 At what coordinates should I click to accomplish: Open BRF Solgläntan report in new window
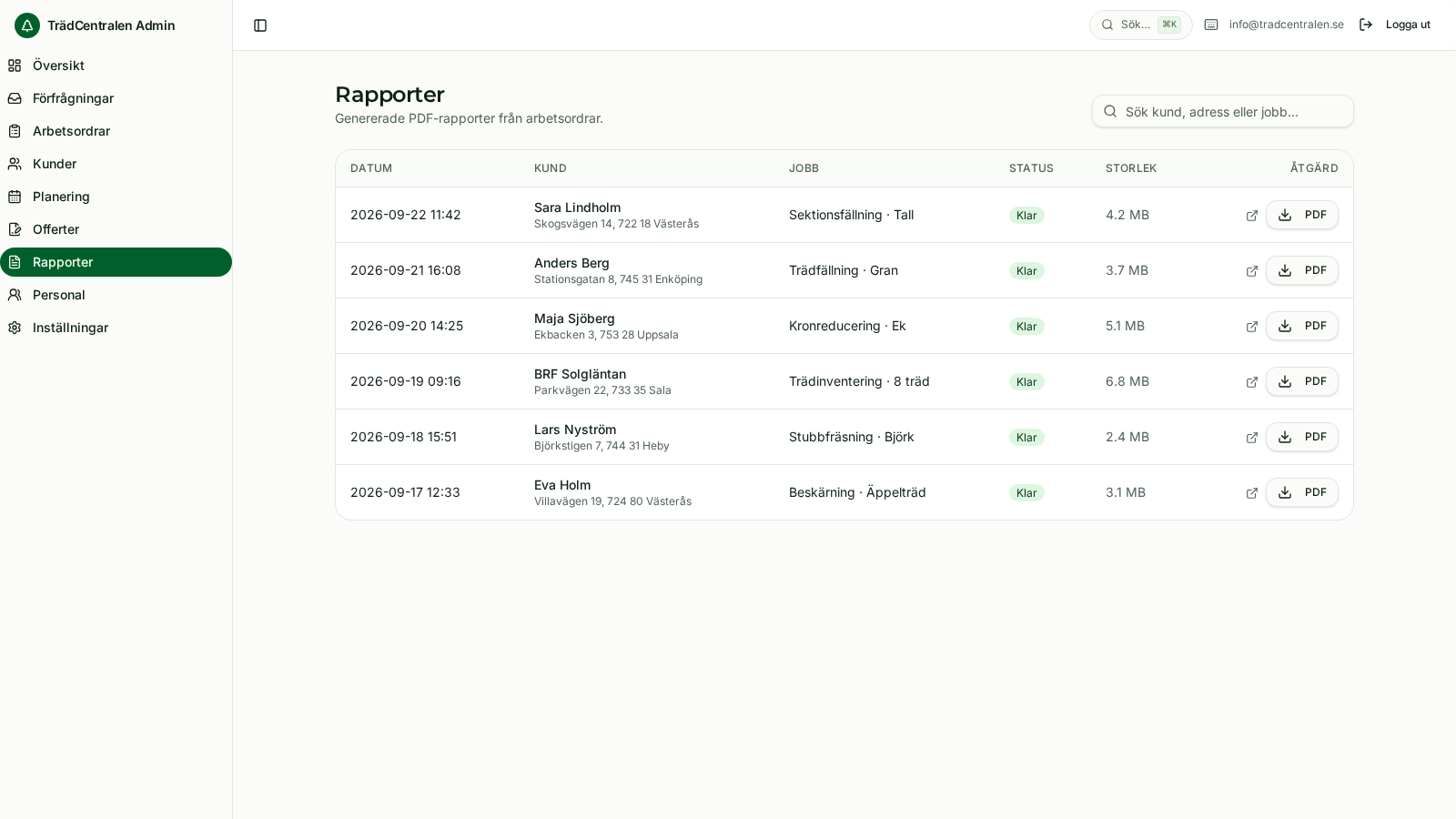1252,382
